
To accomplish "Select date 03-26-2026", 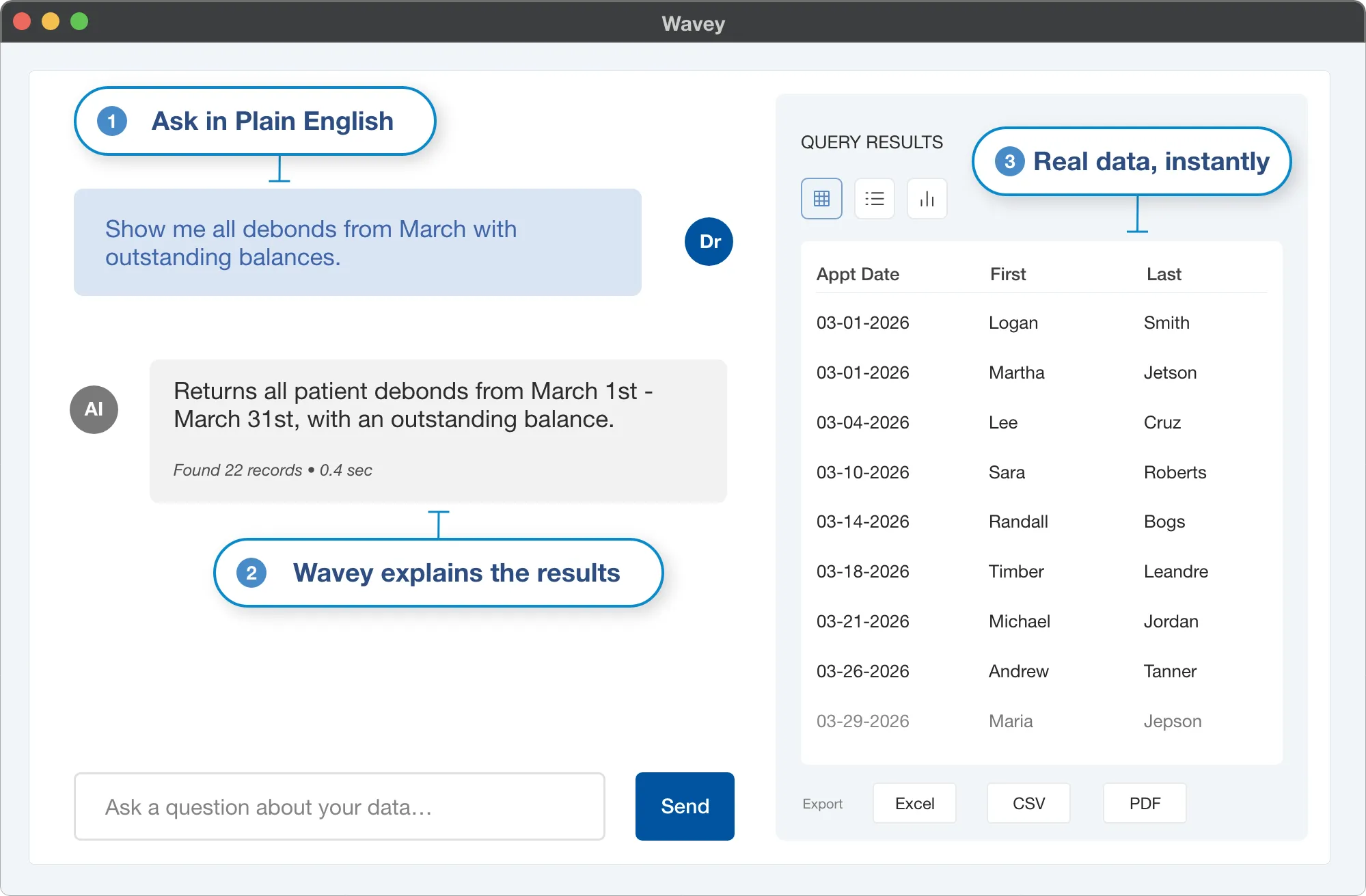I will coord(862,671).
